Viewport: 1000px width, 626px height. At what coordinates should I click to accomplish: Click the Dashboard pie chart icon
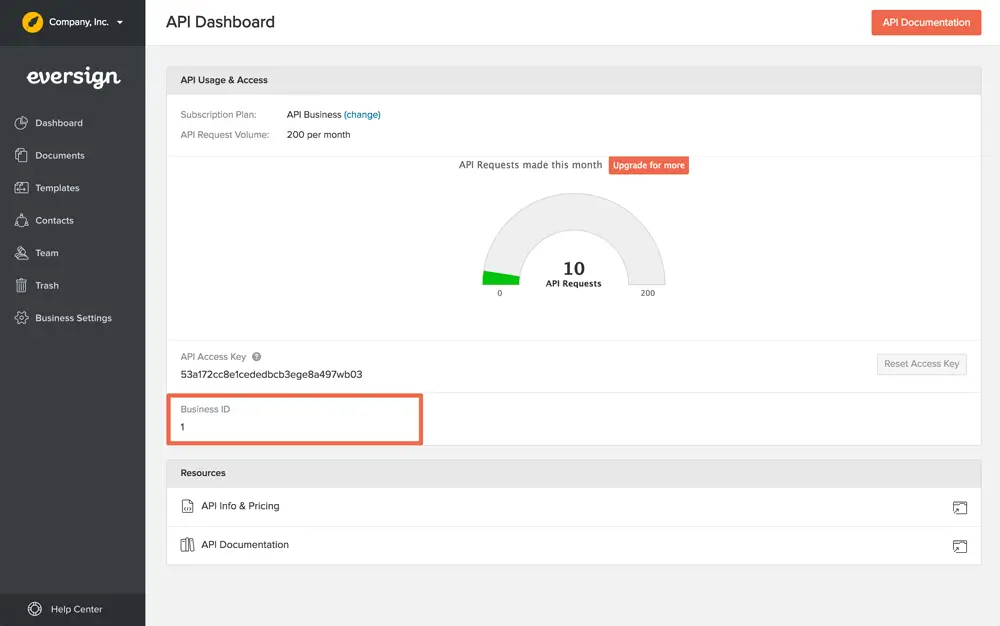[x=21, y=122]
